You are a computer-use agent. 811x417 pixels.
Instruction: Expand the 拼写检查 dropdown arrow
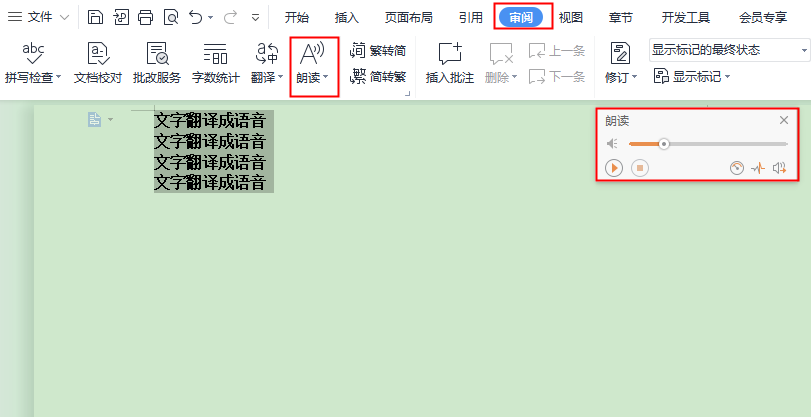[x=58, y=78]
